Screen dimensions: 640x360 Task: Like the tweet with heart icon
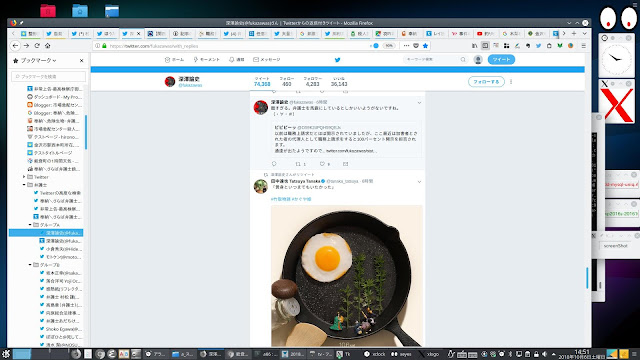click(322, 164)
